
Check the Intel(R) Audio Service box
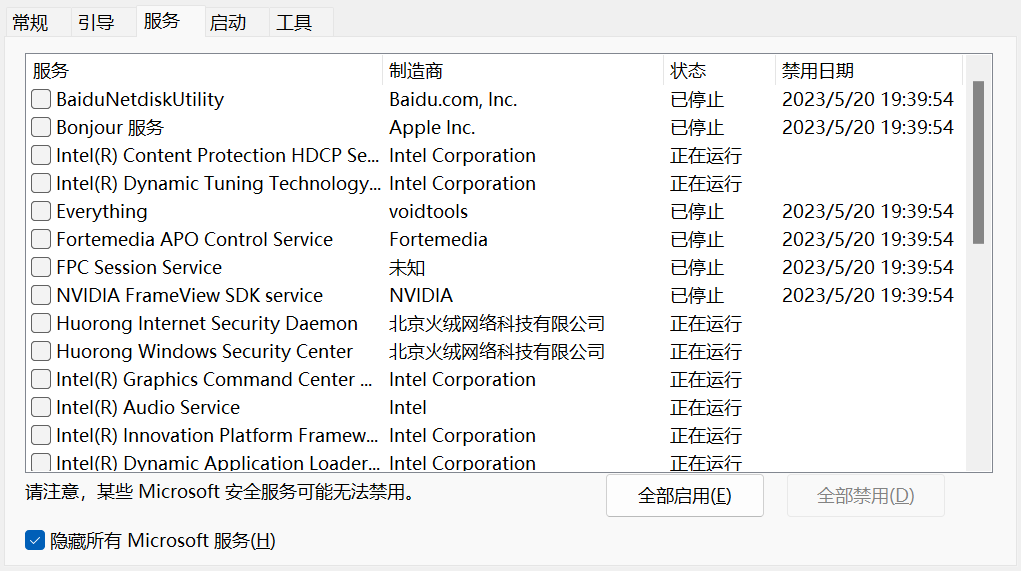click(41, 407)
